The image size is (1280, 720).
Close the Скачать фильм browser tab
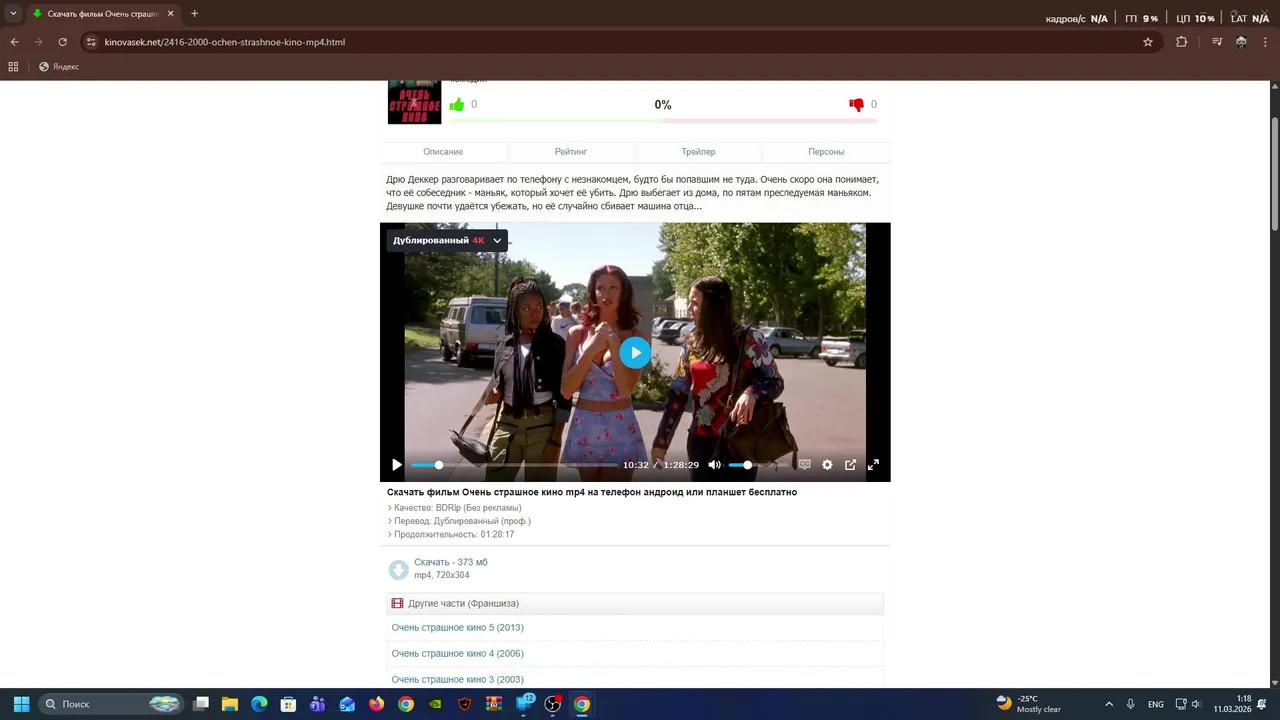(171, 14)
